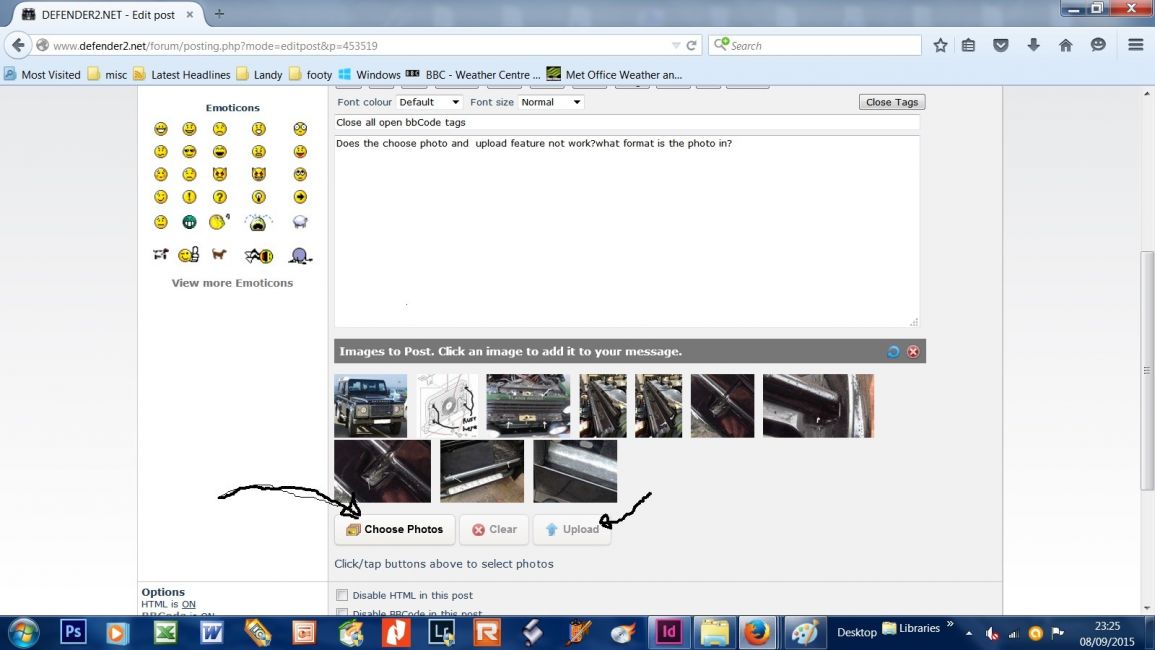Open the Met Office Weather bookmark
The height and width of the screenshot is (650, 1155).
pyautogui.click(x=614, y=74)
